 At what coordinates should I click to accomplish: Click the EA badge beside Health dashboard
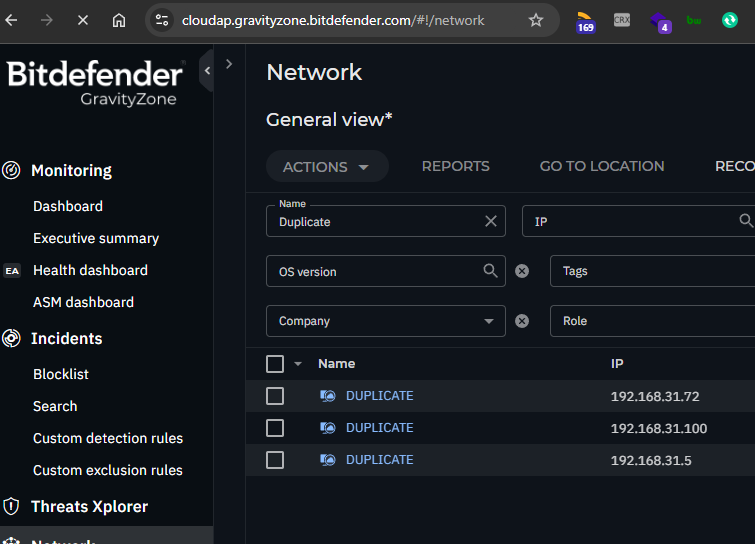coord(13,271)
